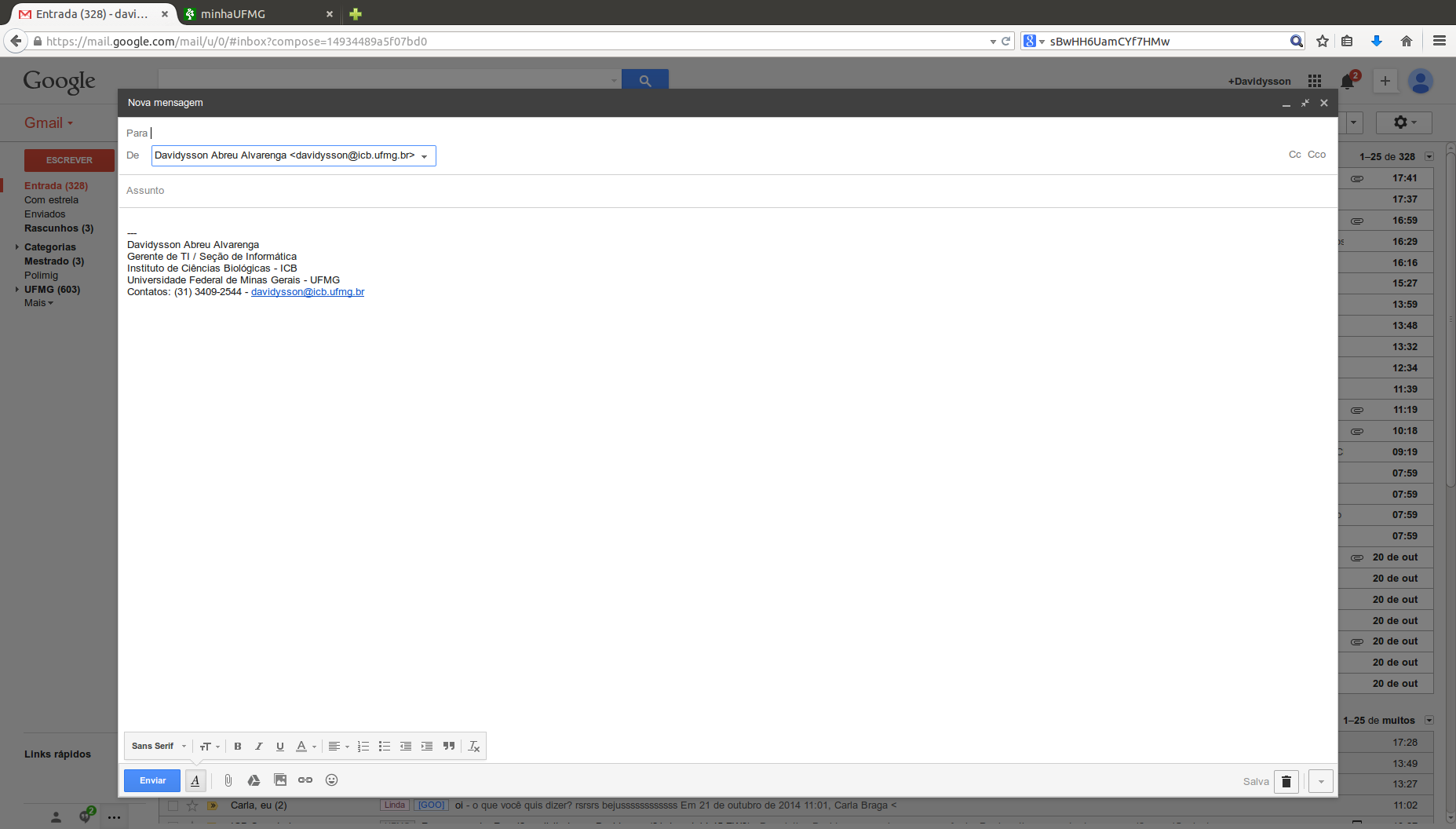This screenshot has width=1456, height=829.
Task: Click the Assunto subject field
Action: (x=728, y=191)
